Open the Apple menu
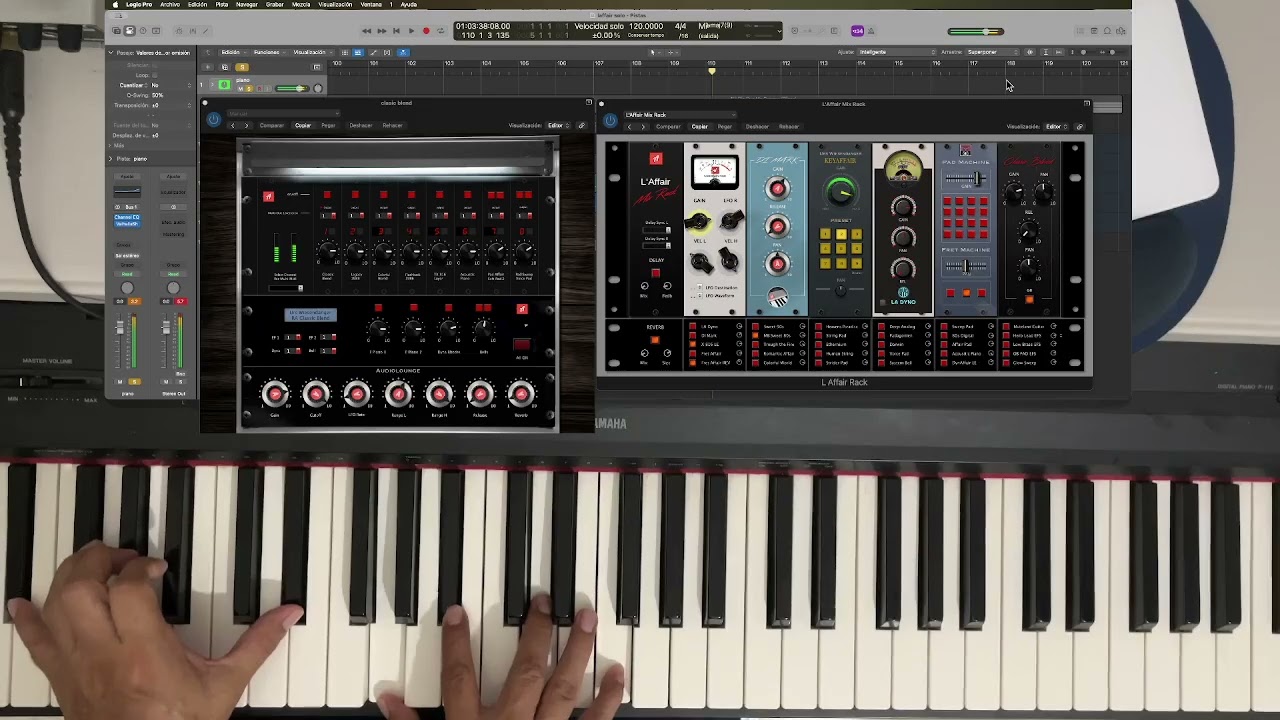The height and width of the screenshot is (720, 1280). [x=115, y=4]
